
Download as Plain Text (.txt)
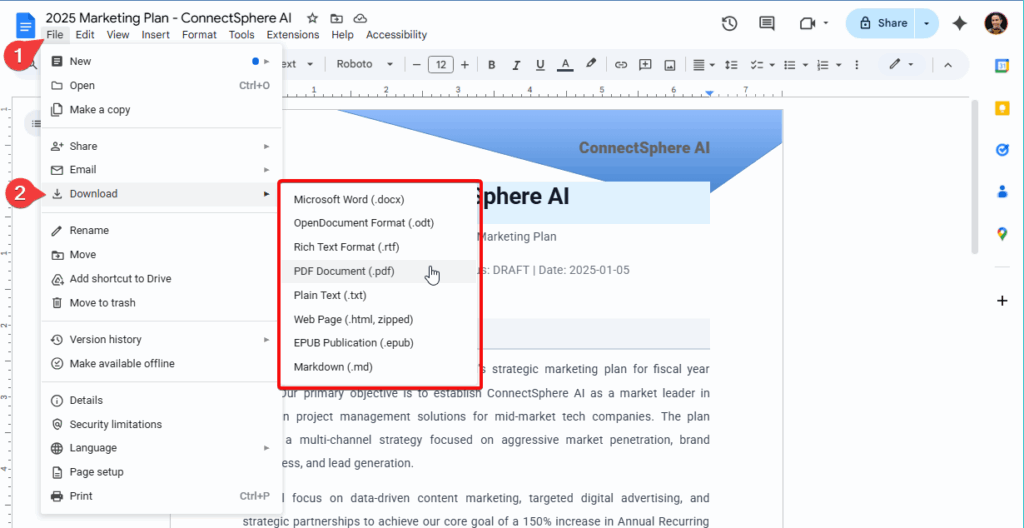379,295
